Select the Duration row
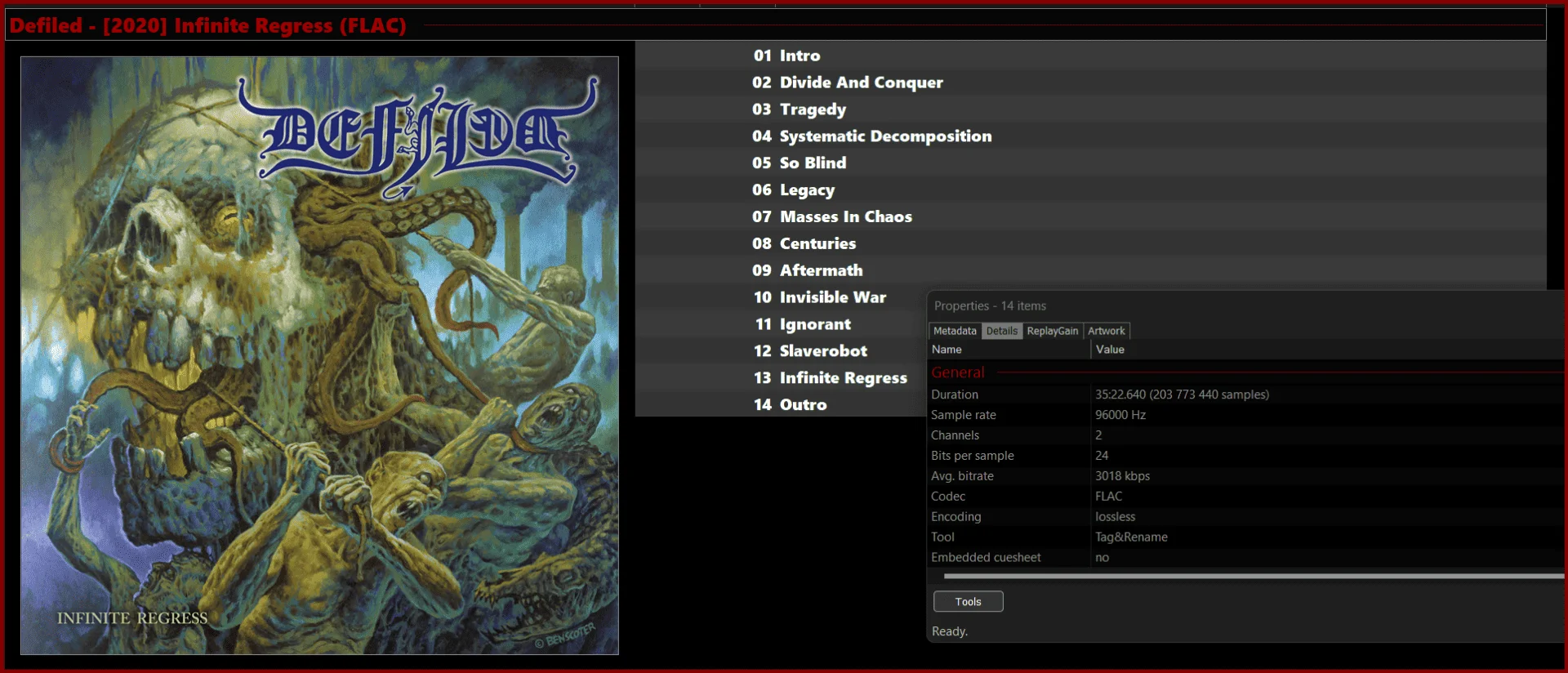This screenshot has width=1568, height=673. 1246,394
